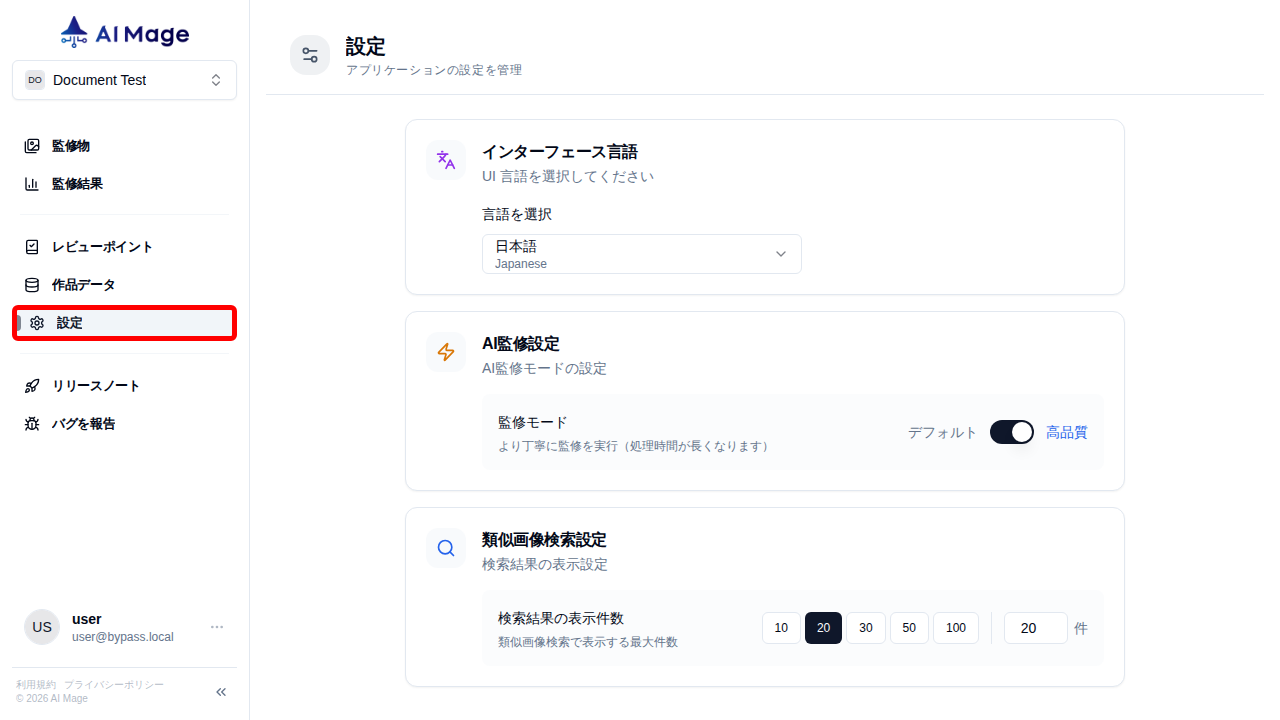The height and width of the screenshot is (720, 1280).
Task: Select the 監修物 sidebar icon
Action: [x=33, y=145]
